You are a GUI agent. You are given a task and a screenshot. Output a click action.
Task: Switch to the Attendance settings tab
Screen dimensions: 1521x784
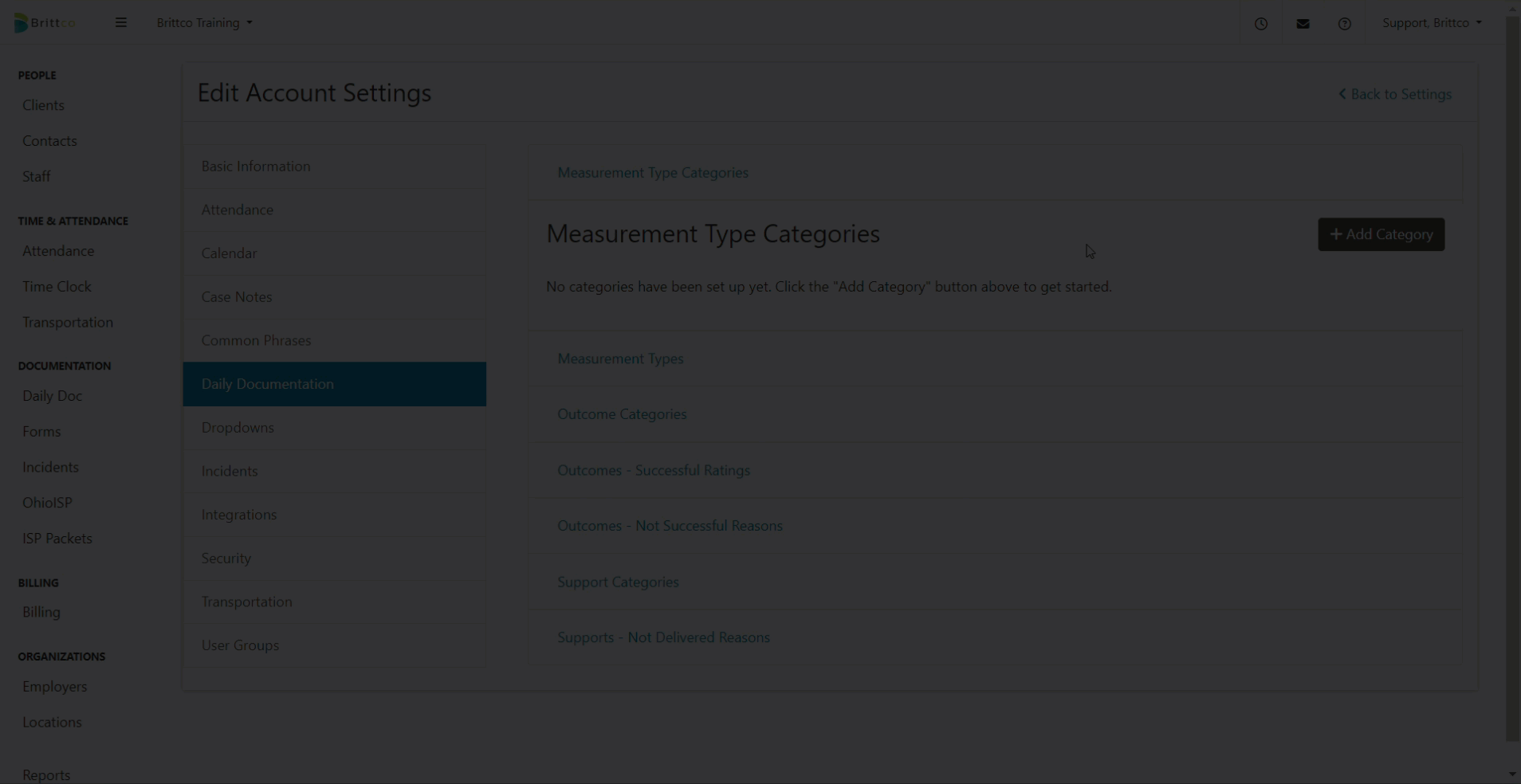pyautogui.click(x=237, y=210)
